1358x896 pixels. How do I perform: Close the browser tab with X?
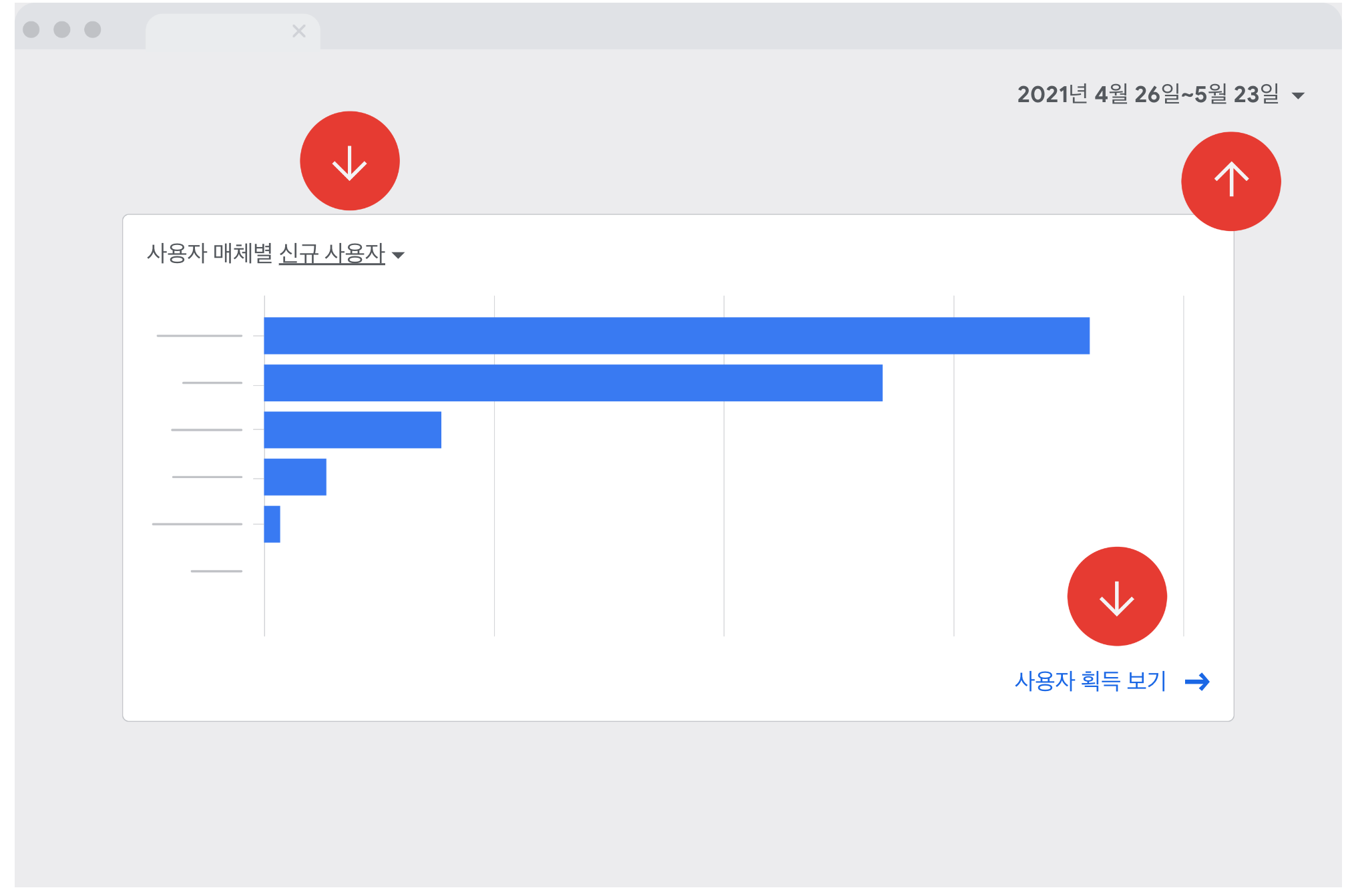tap(298, 31)
